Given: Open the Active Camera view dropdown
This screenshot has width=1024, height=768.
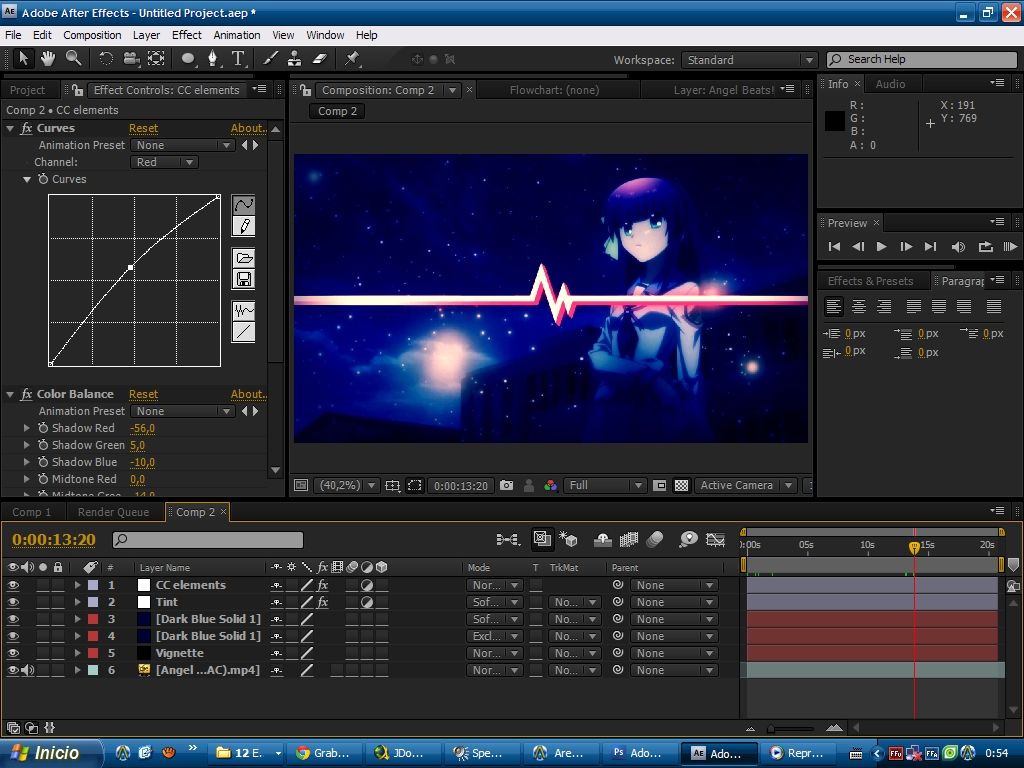Looking at the screenshot, I should click(x=745, y=485).
